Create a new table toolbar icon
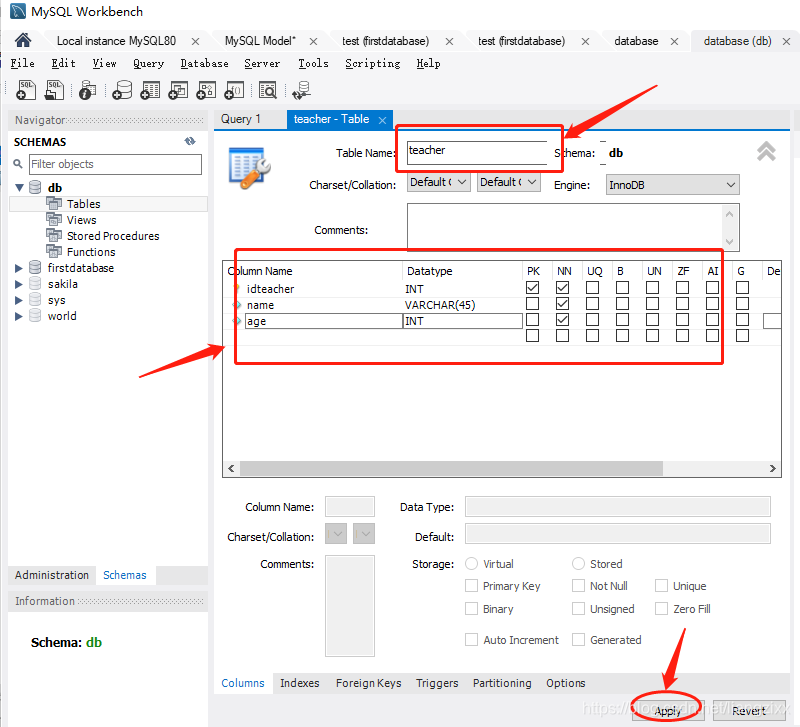Image resolution: width=800 pixels, height=727 pixels. coord(150,90)
